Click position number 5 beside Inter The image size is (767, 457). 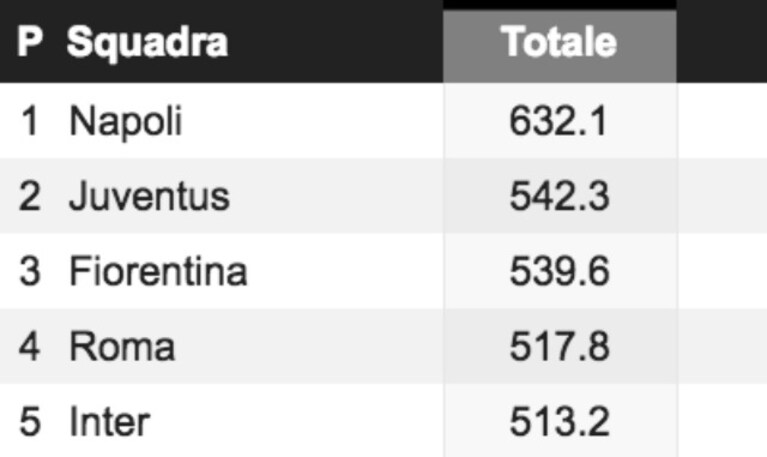point(30,421)
